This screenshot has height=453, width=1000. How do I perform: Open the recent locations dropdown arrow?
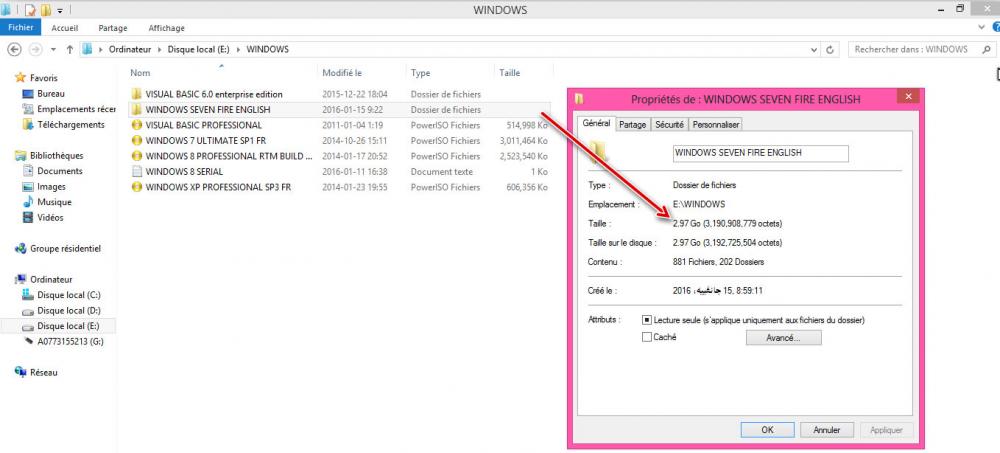pos(54,49)
